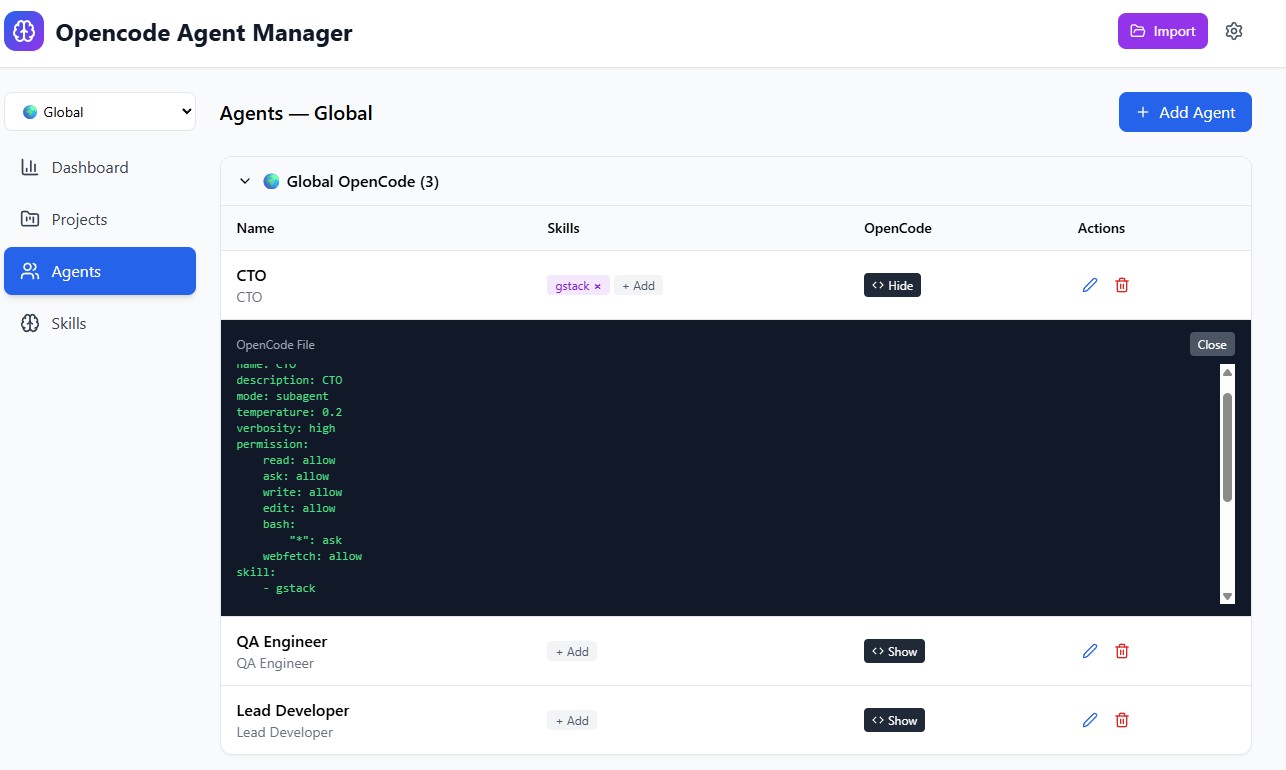This screenshot has height=770, width=1286.
Task: Edit the CTO agent with pencil icon
Action: [x=1090, y=285]
